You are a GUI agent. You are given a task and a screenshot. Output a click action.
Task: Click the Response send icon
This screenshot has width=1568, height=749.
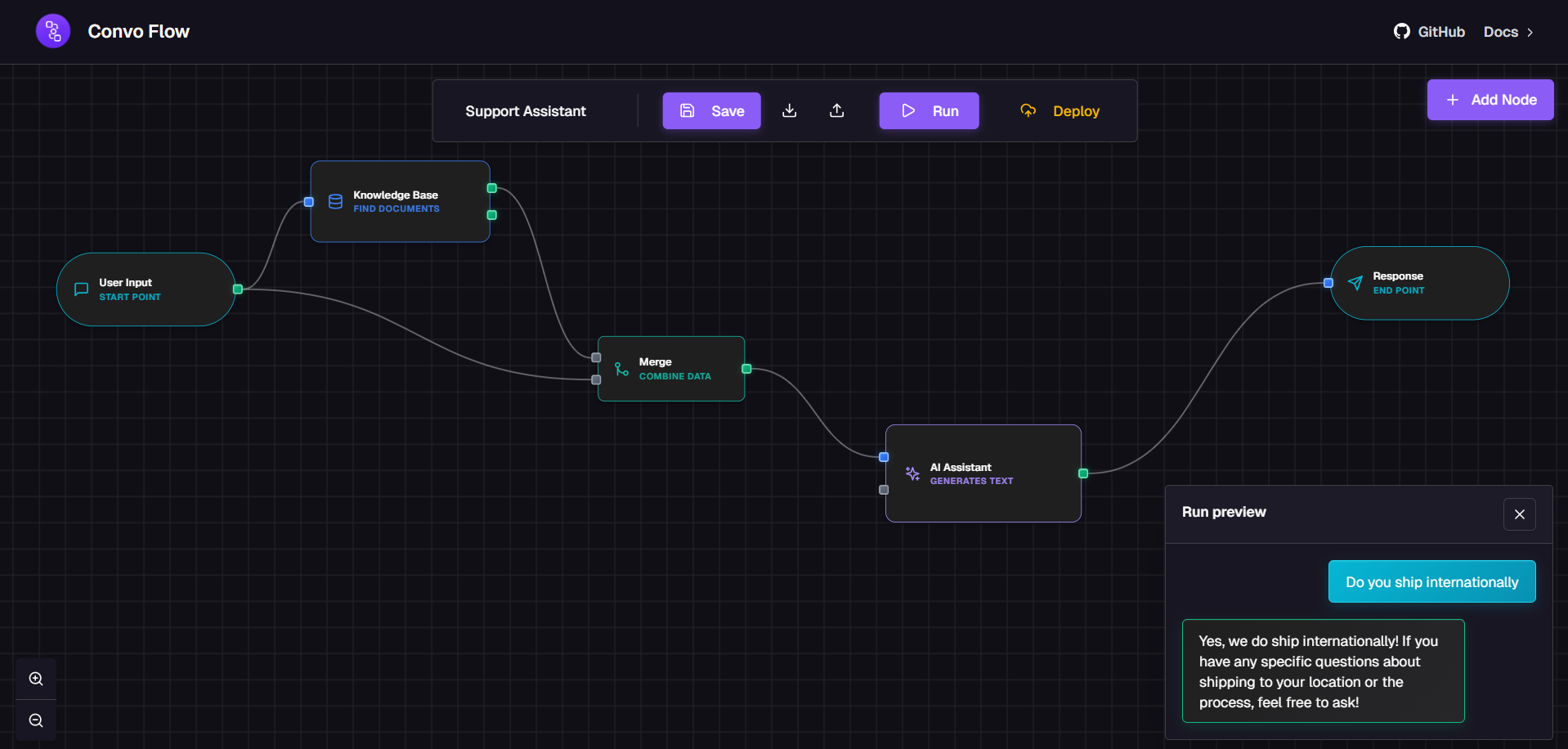[1355, 283]
